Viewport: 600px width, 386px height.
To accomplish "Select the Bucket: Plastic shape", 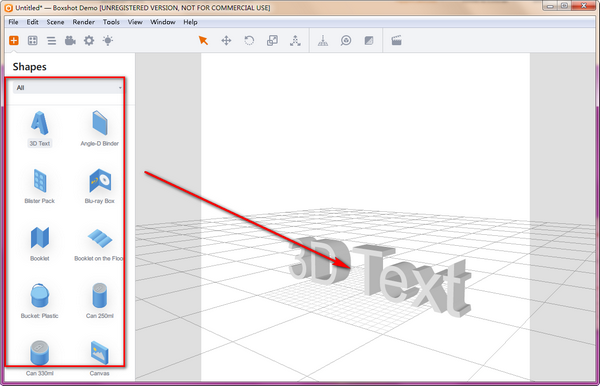I will pyautogui.click(x=40, y=301).
